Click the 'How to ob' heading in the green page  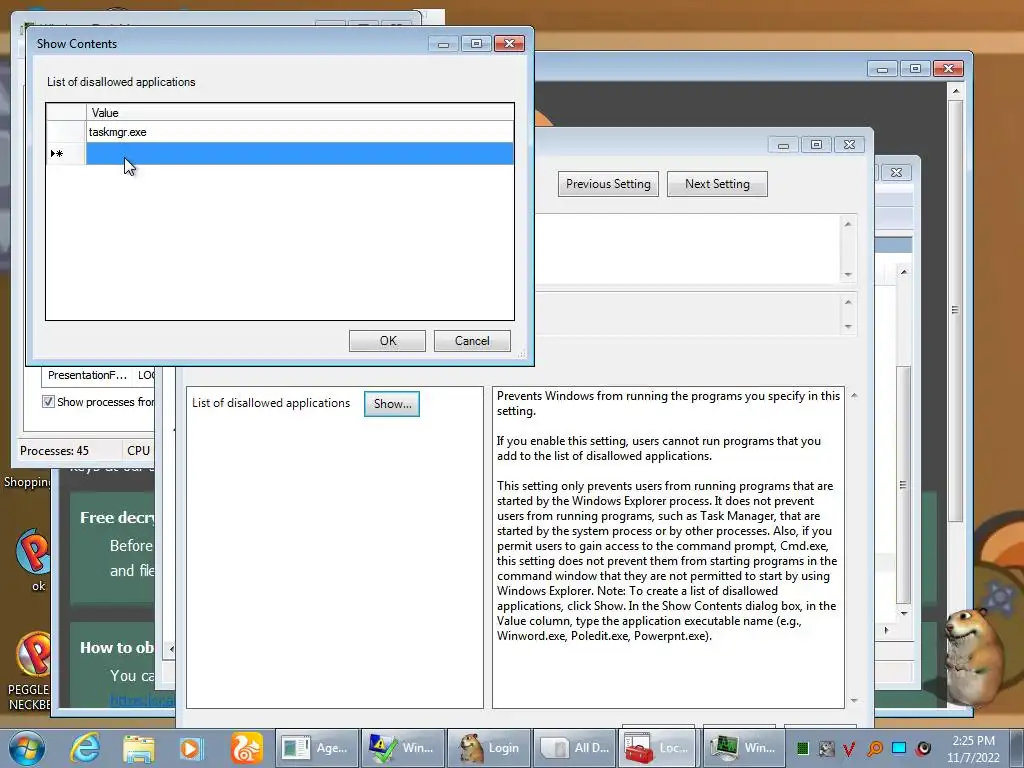(117, 647)
